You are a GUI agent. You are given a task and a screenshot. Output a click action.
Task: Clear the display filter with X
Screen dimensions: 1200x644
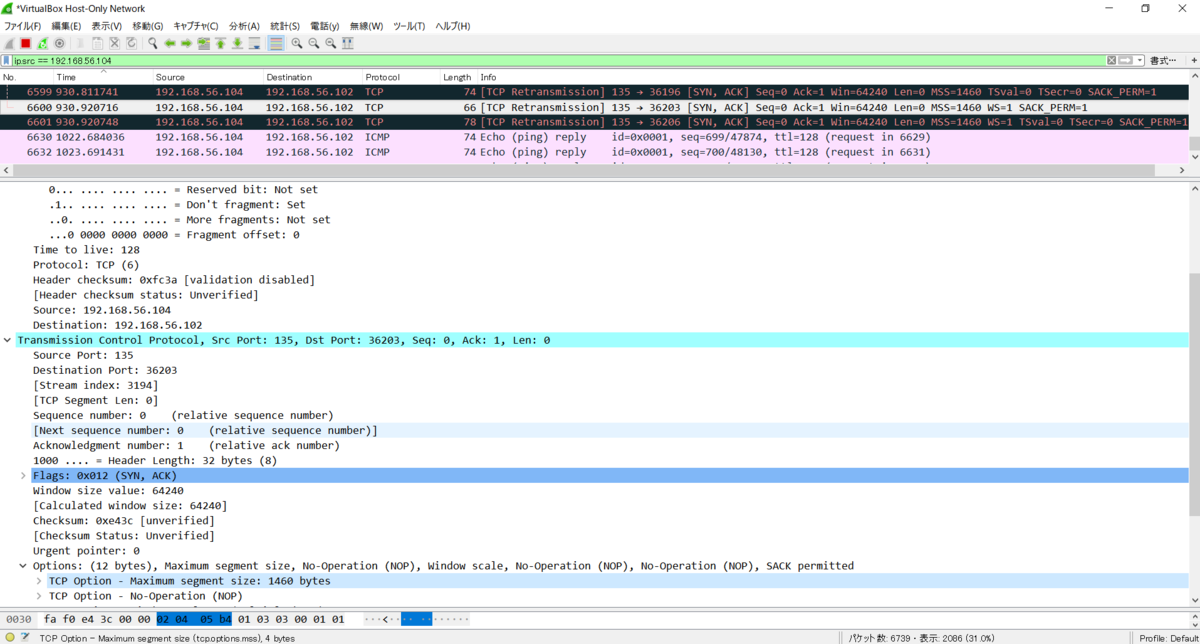[1111, 61]
